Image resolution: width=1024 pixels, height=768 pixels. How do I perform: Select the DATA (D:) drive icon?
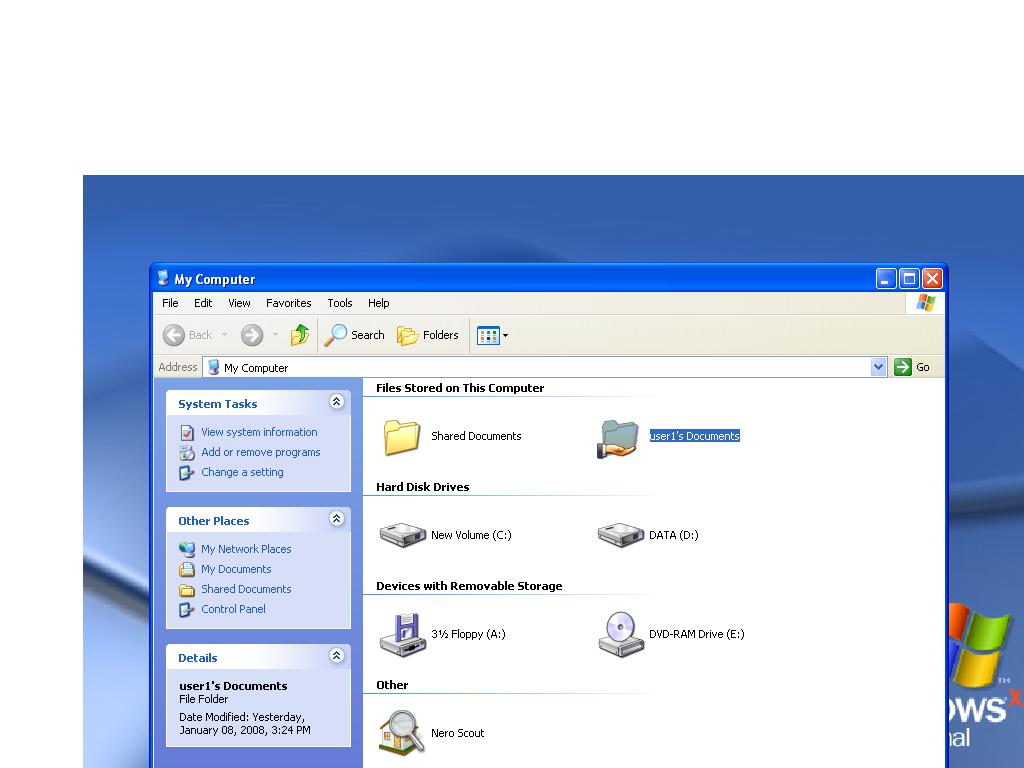620,535
